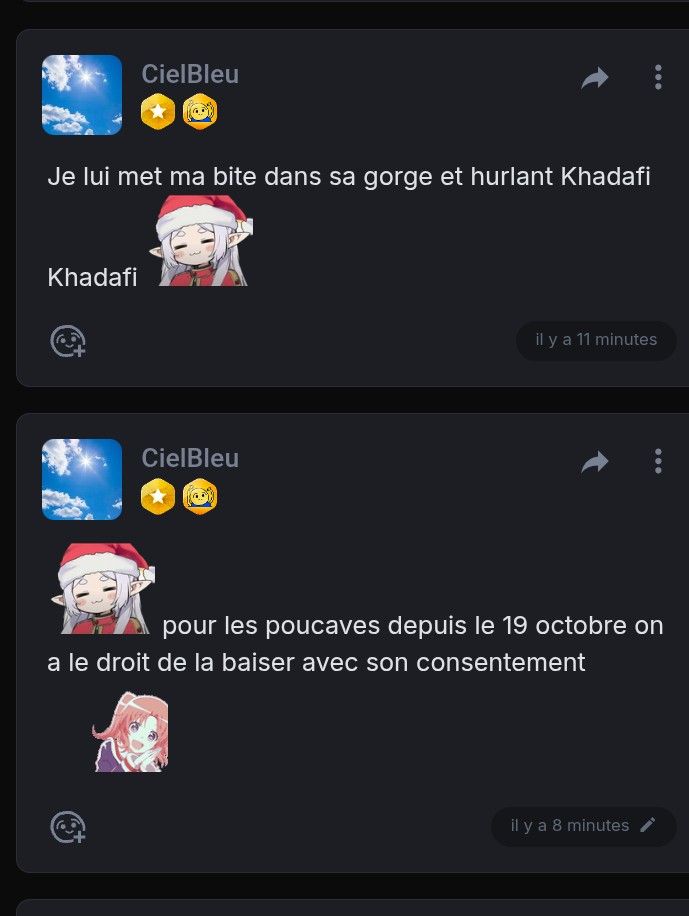Image resolution: width=689 pixels, height=916 pixels.
Task: Click the edit pencil beside the 8 minutes timestamp
Action: click(x=648, y=825)
